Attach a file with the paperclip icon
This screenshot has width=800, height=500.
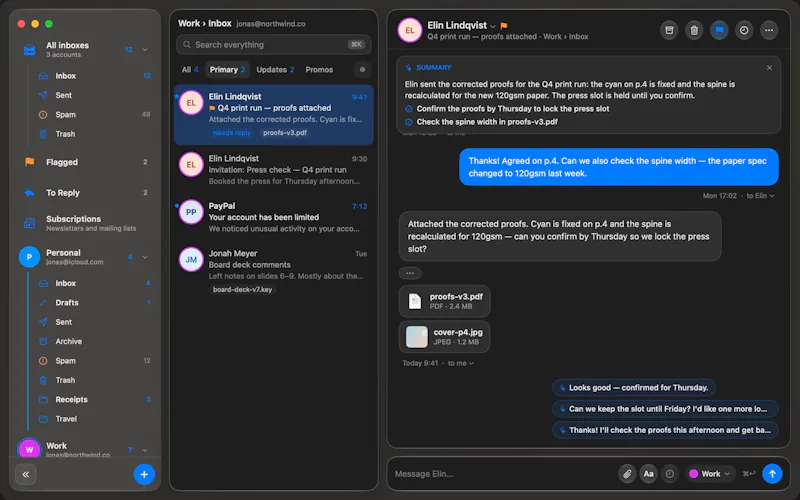pos(627,474)
